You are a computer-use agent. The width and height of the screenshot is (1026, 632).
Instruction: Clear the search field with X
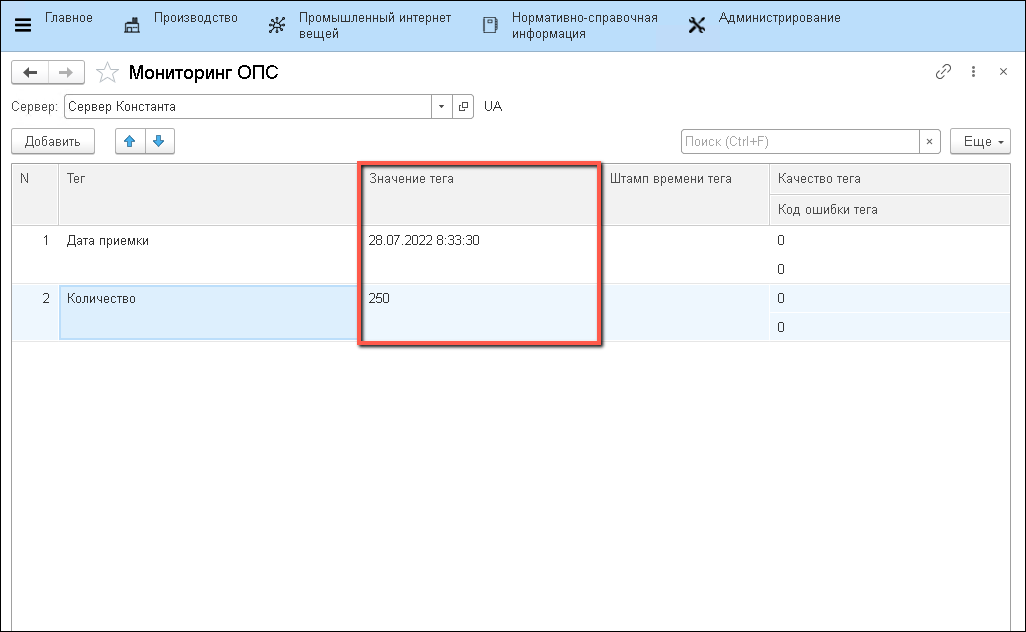coord(930,142)
